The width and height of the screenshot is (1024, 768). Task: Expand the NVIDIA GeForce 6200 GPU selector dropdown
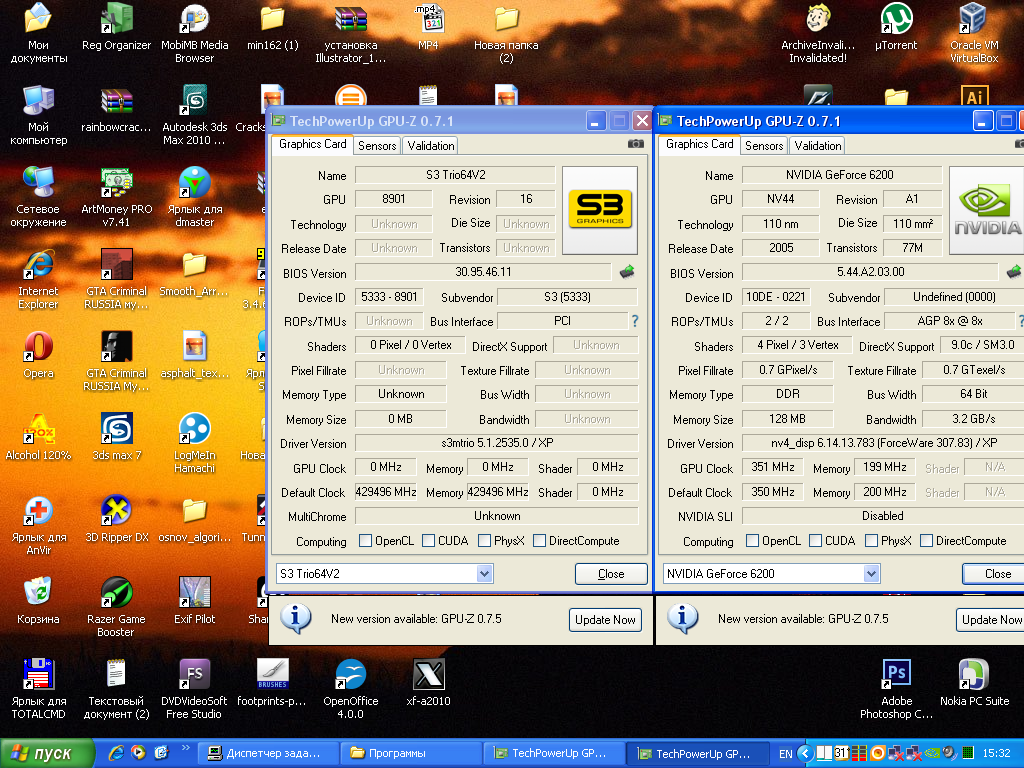pyautogui.click(x=872, y=573)
